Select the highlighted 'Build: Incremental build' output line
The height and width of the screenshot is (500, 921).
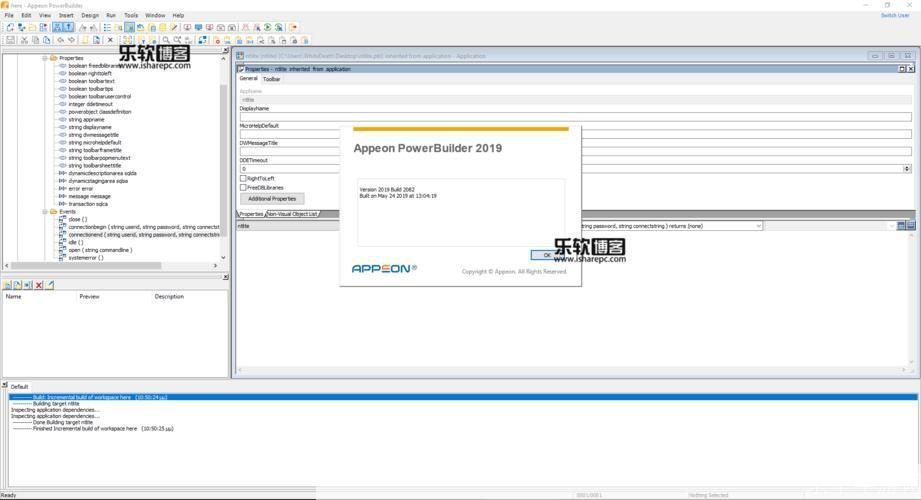(x=463, y=397)
